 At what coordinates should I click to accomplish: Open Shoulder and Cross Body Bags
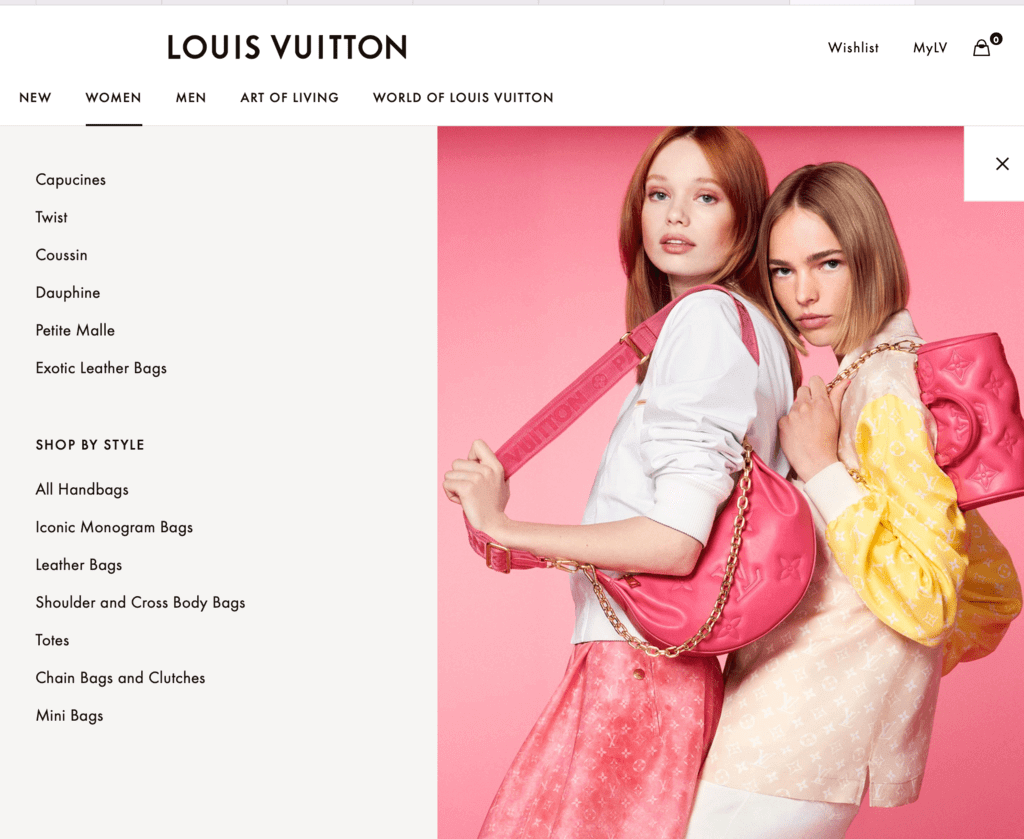pyautogui.click(x=140, y=603)
